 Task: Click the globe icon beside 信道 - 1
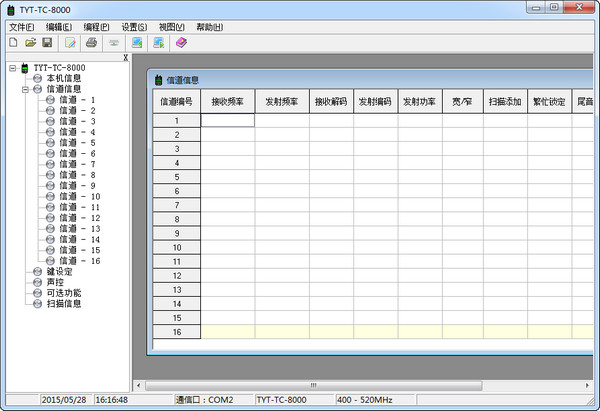point(50,100)
